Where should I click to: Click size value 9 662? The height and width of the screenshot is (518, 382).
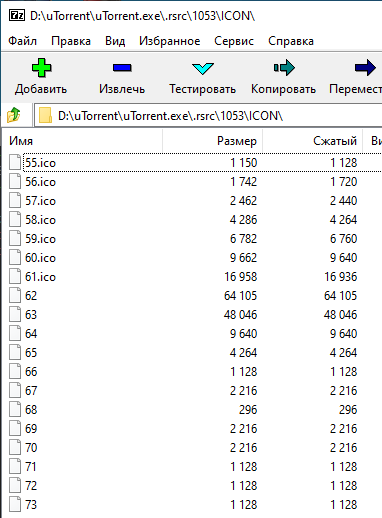tap(243, 258)
